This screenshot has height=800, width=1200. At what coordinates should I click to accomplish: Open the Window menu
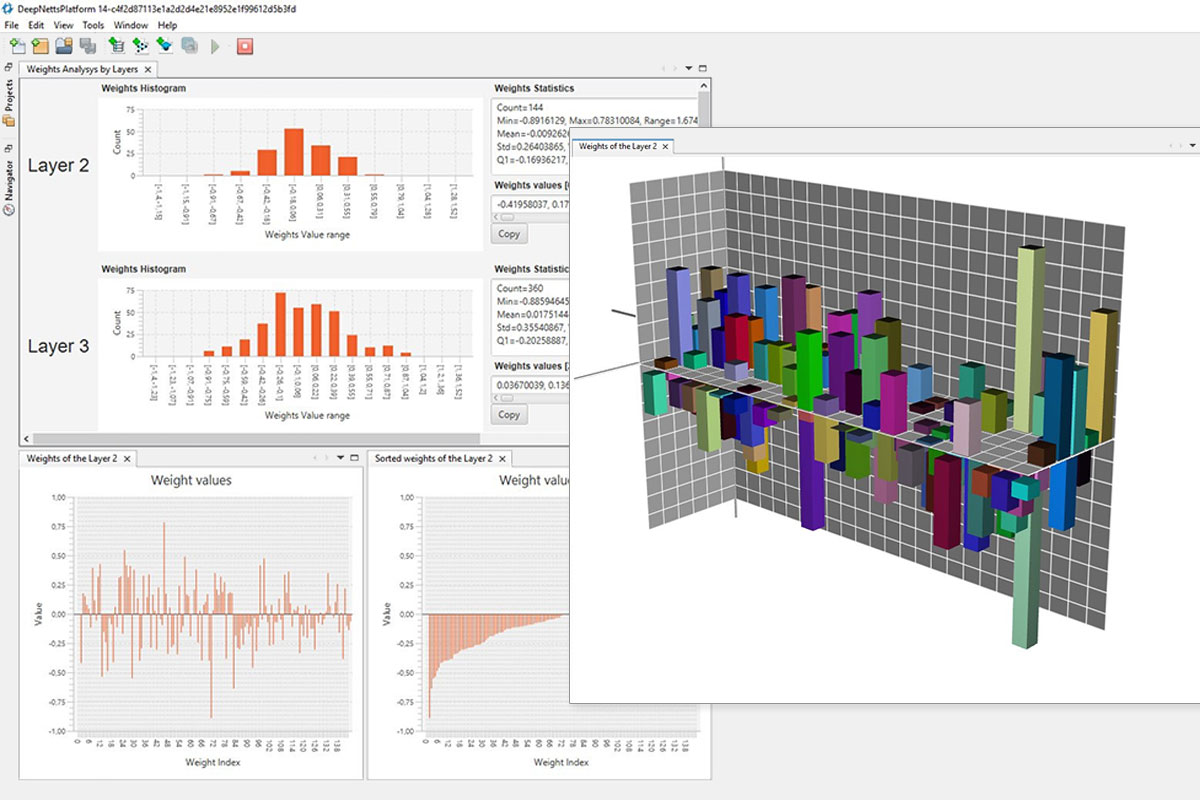click(x=131, y=25)
